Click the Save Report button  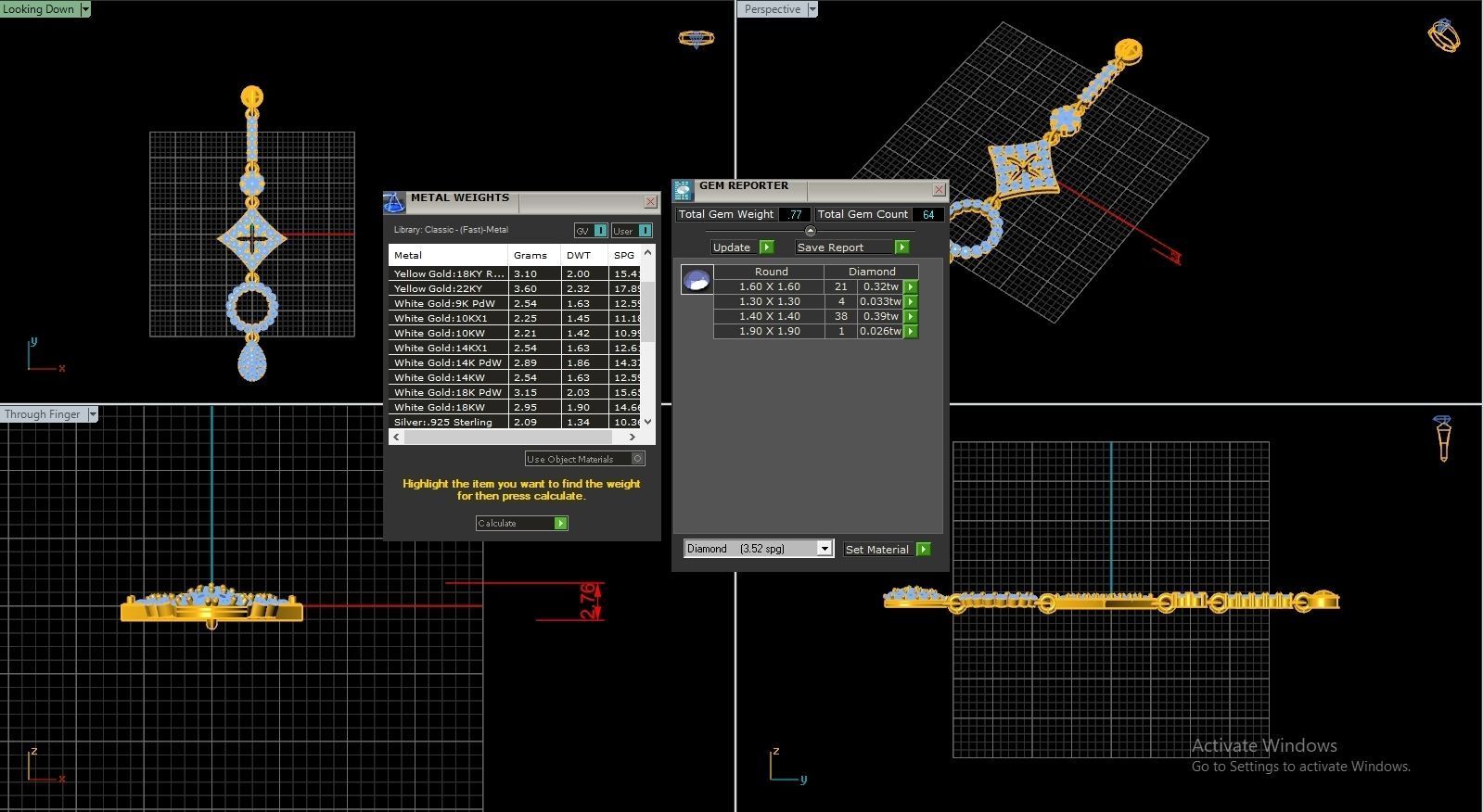[851, 247]
